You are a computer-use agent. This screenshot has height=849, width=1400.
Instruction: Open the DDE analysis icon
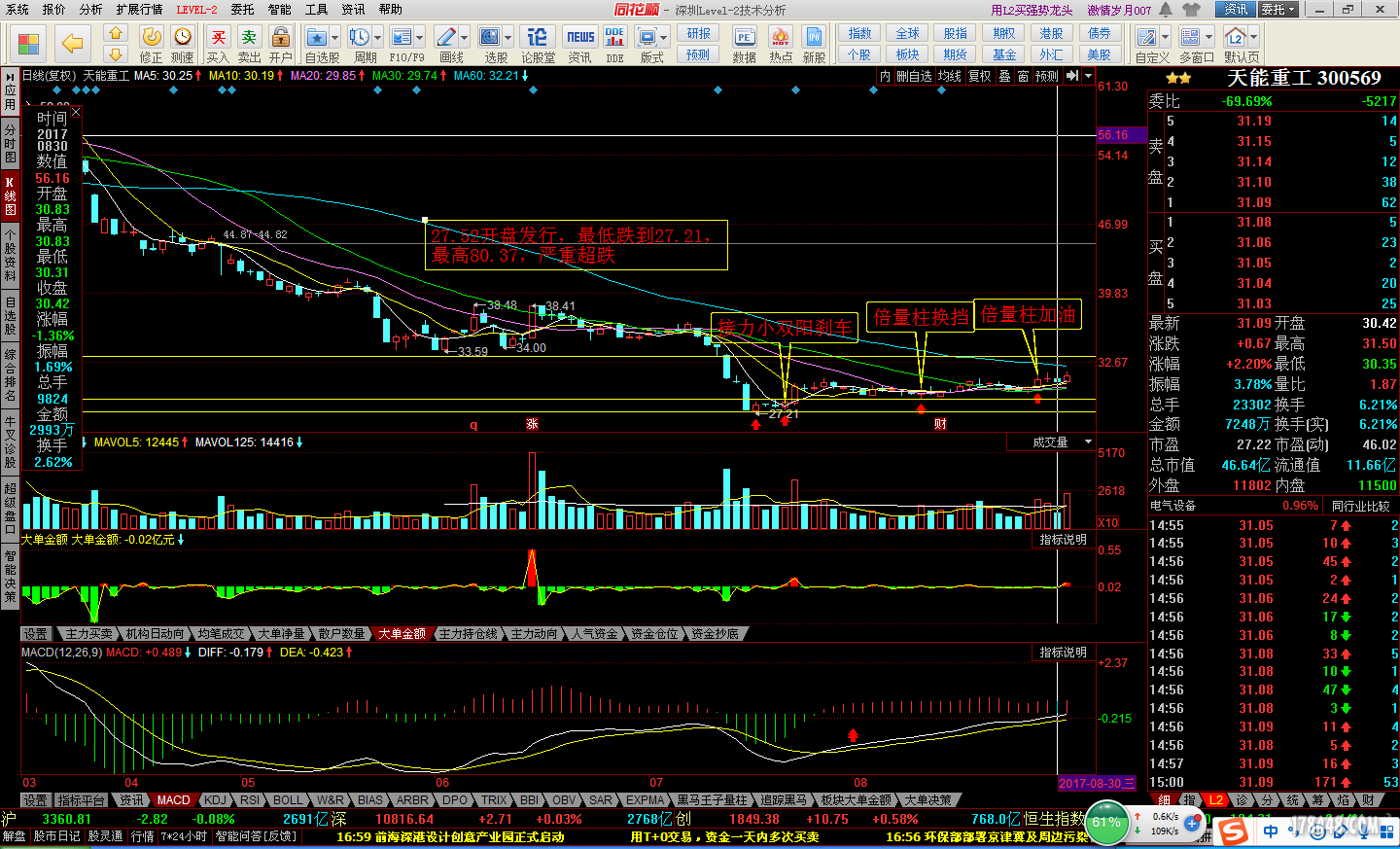tap(614, 44)
